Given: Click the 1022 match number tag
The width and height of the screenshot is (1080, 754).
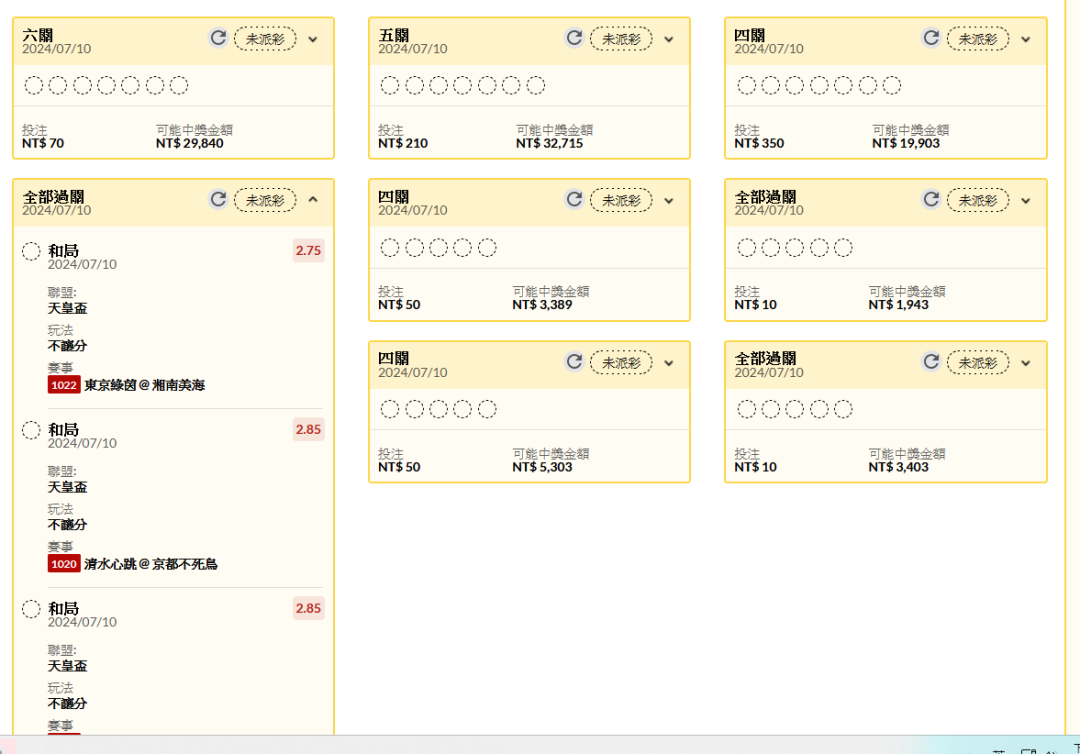Looking at the screenshot, I should click(x=64, y=385).
